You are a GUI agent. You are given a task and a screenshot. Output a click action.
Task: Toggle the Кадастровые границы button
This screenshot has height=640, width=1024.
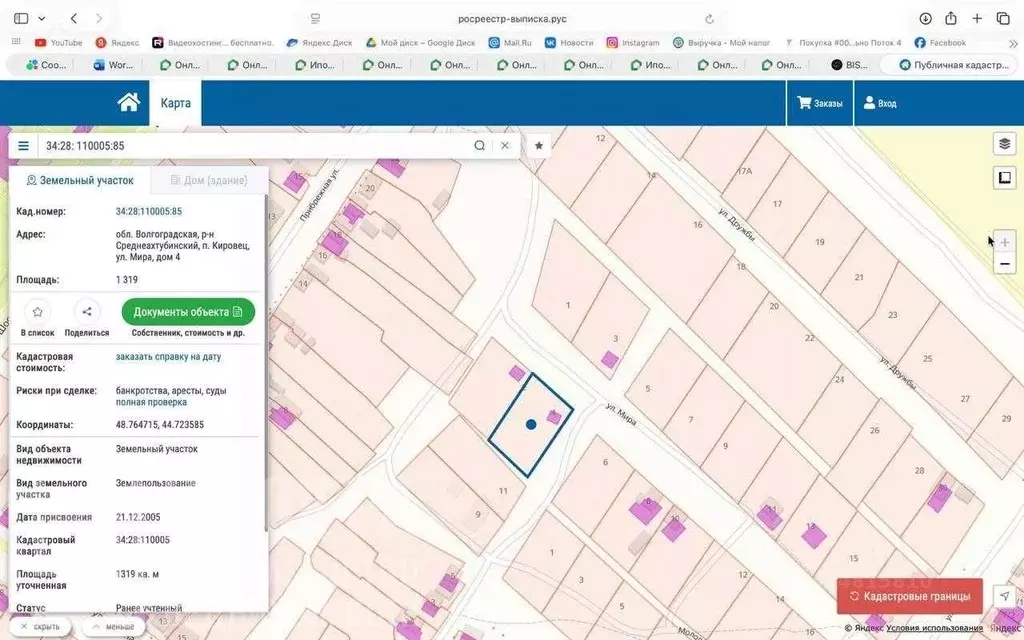click(909, 596)
